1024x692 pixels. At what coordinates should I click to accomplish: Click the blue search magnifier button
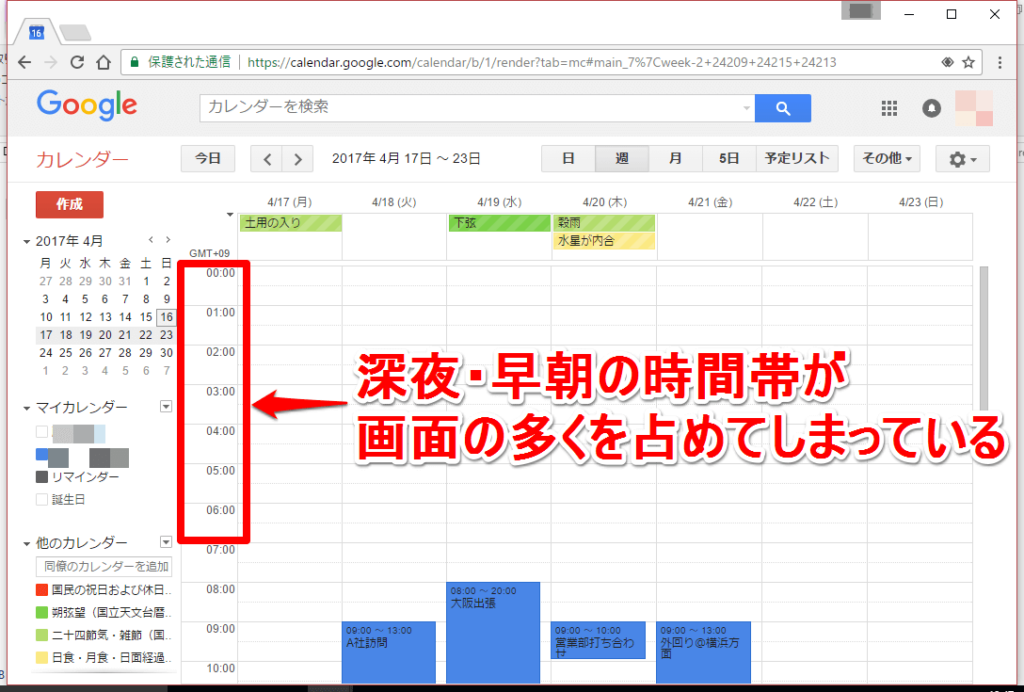782,108
